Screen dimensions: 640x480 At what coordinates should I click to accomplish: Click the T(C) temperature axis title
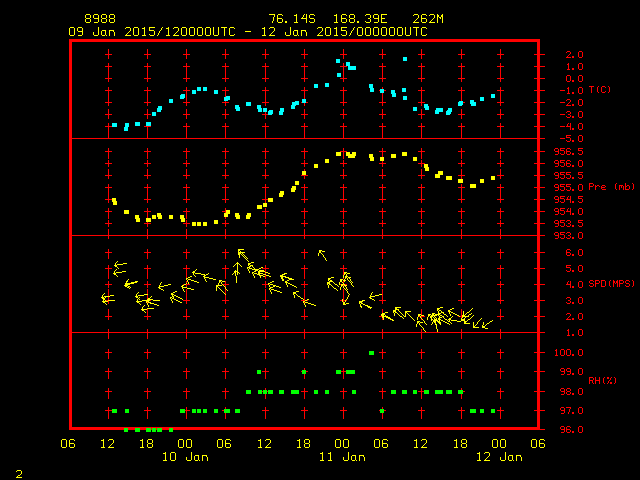[600, 90]
